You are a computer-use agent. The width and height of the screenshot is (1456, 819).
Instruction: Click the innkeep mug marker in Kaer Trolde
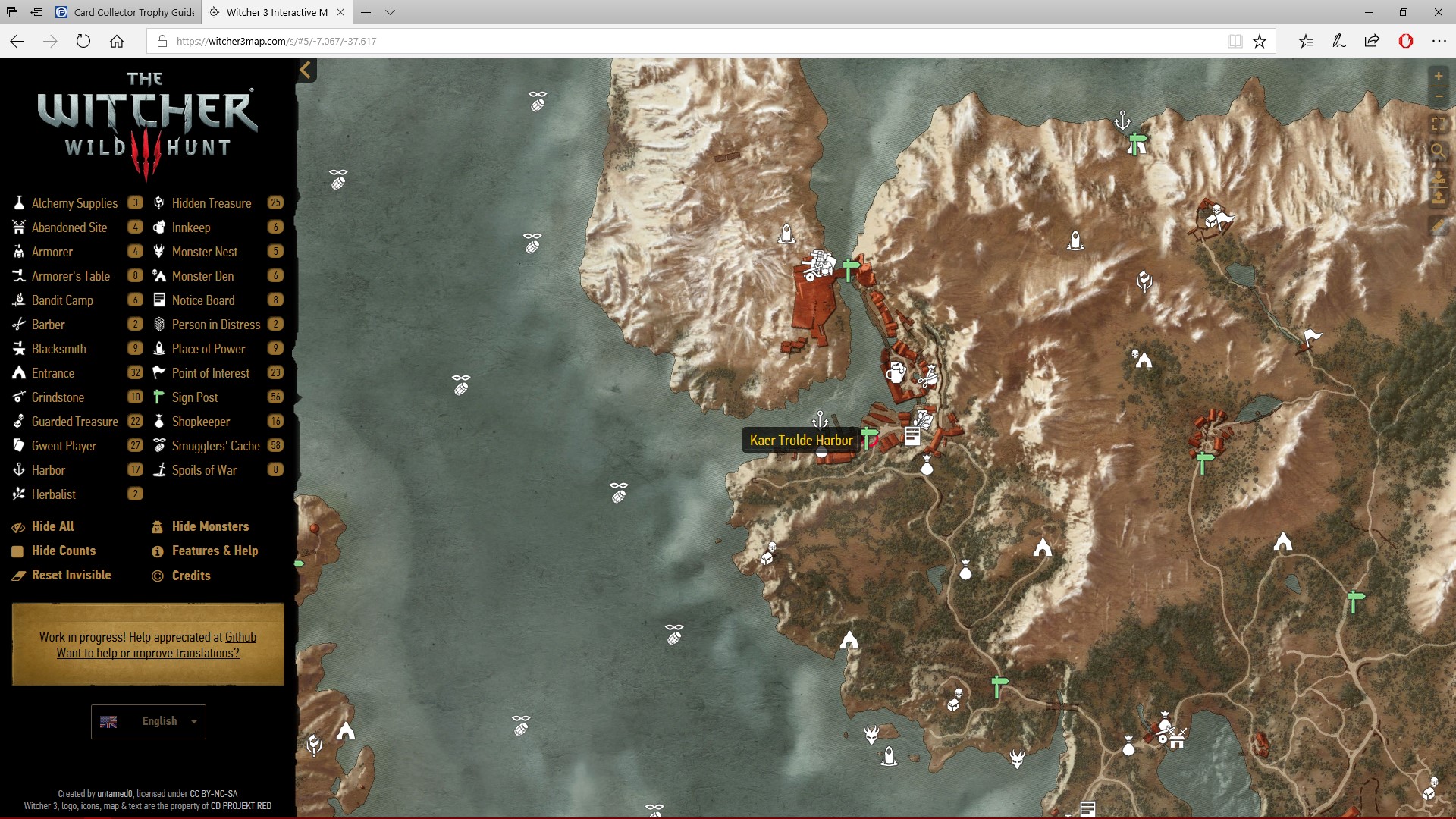click(896, 372)
